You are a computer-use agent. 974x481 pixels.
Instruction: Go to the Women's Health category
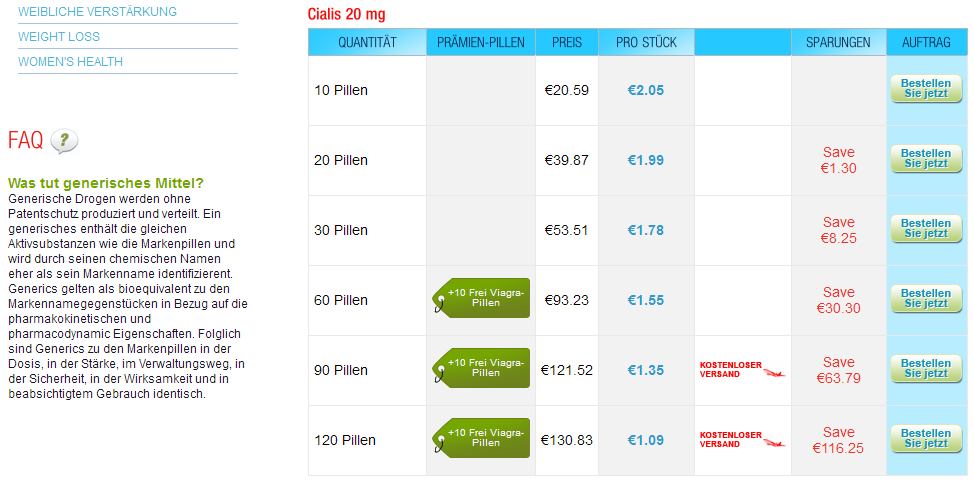(70, 62)
